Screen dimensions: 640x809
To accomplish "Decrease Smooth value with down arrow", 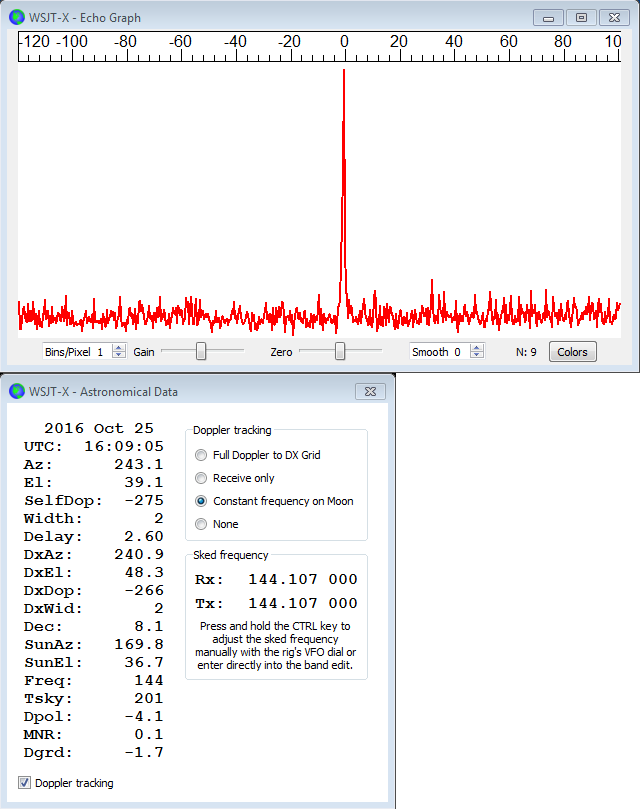I will coord(477,356).
